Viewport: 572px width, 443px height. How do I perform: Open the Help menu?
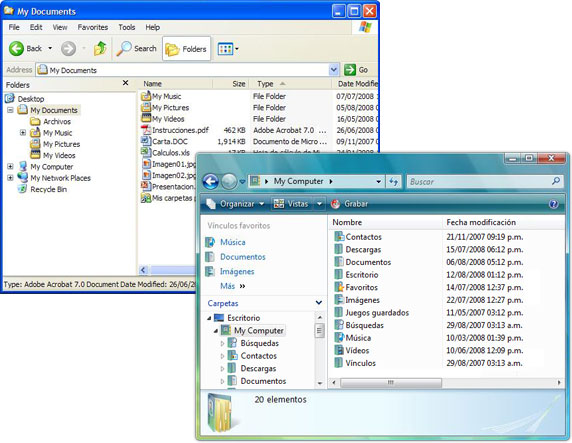click(152, 27)
